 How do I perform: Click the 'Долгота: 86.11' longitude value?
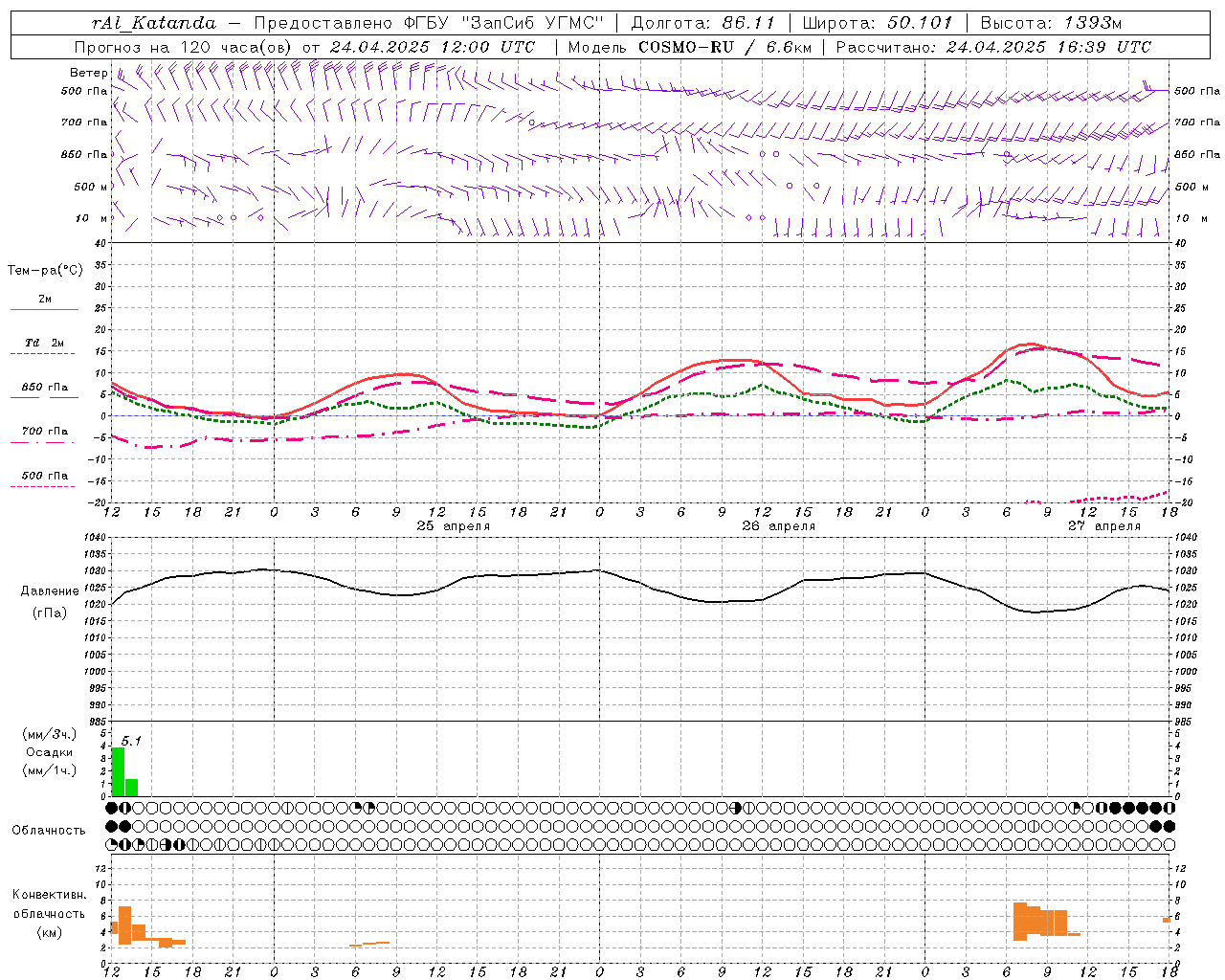click(703, 23)
